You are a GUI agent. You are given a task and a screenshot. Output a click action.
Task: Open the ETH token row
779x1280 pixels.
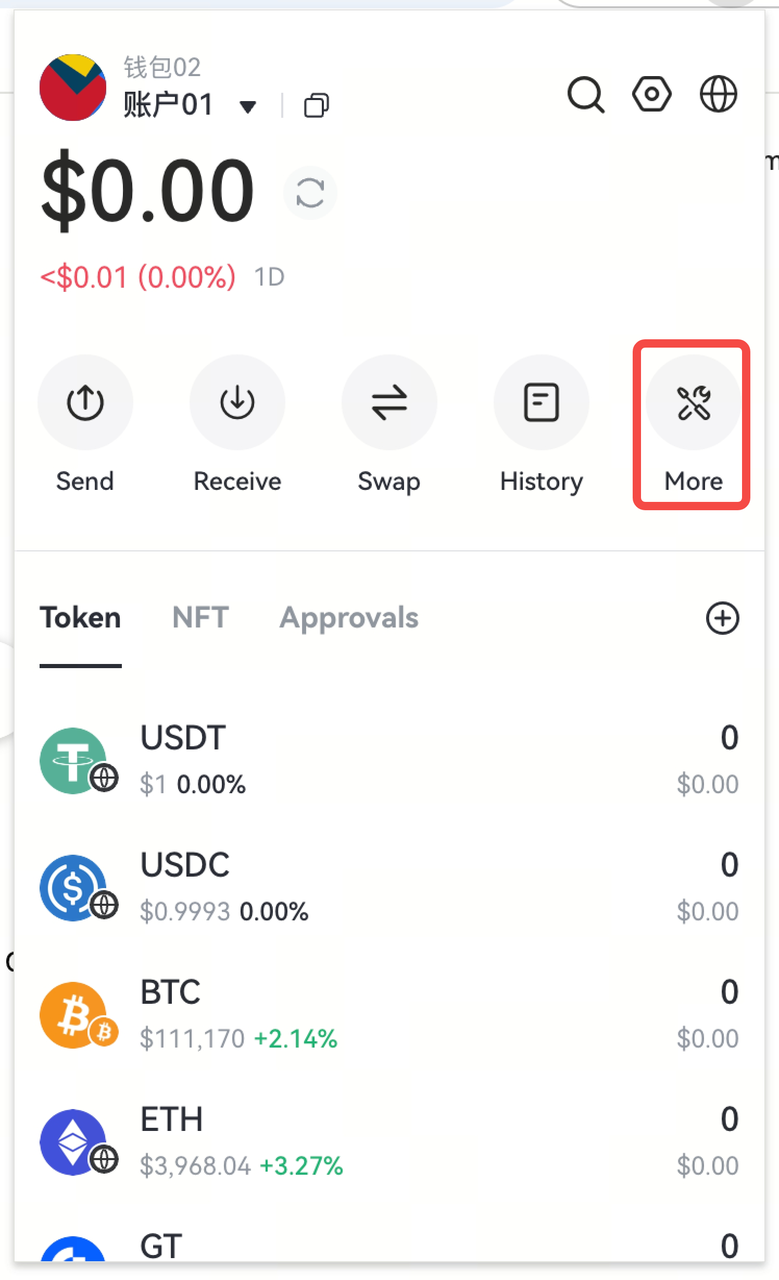(x=388, y=1141)
